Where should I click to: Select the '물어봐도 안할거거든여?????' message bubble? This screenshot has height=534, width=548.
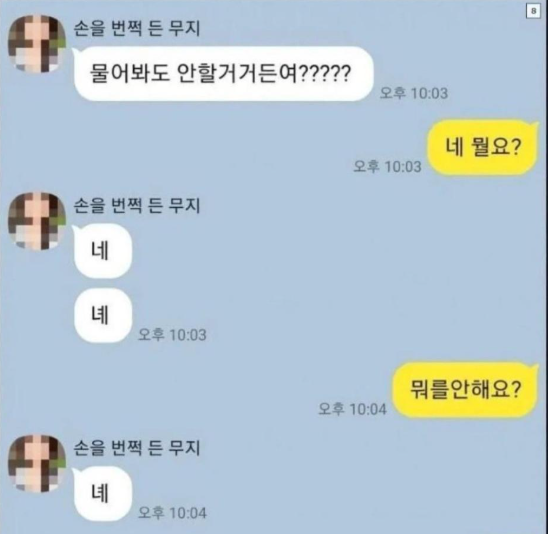pos(223,74)
